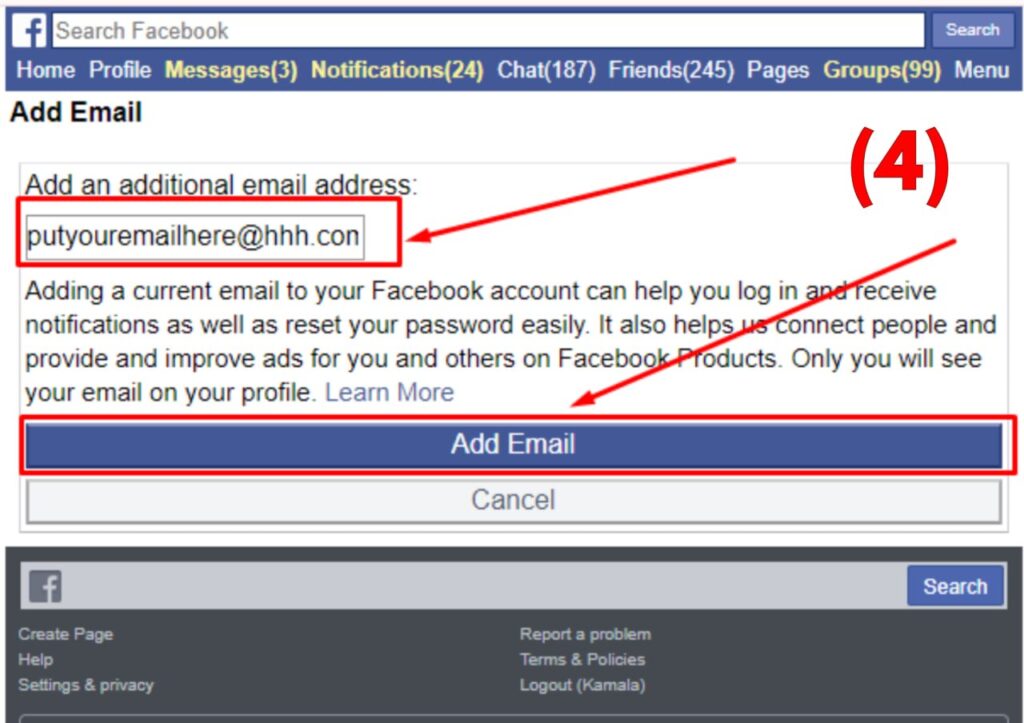Click the additional email address field

coord(195,237)
